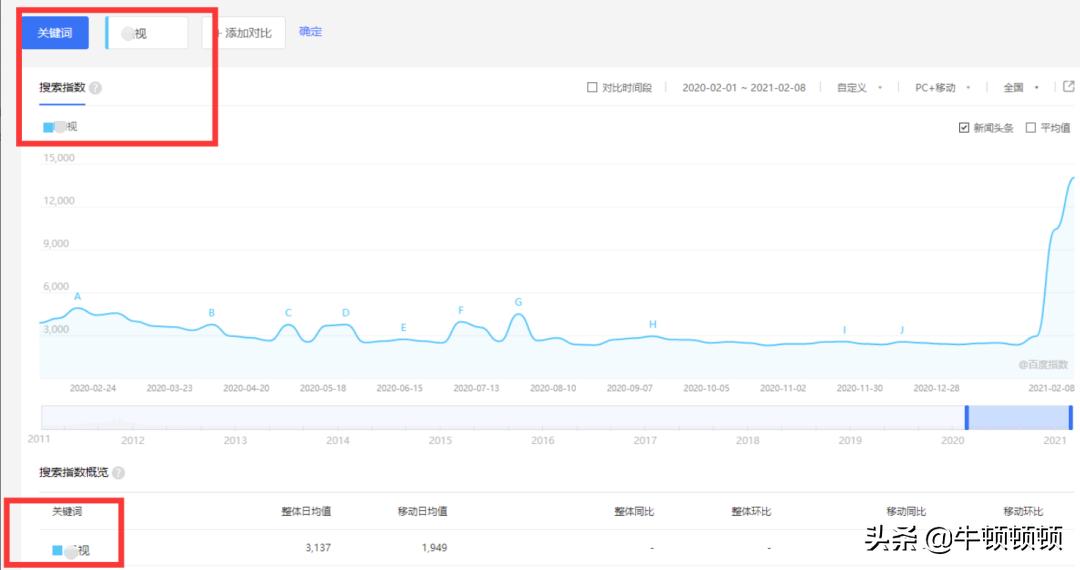The height and width of the screenshot is (570, 1080).
Task: Click the highlighted selected range on the timeline
Action: tap(1019, 418)
